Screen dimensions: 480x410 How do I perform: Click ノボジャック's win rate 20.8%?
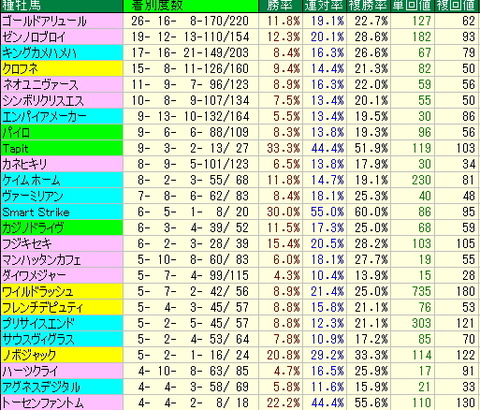coord(283,356)
